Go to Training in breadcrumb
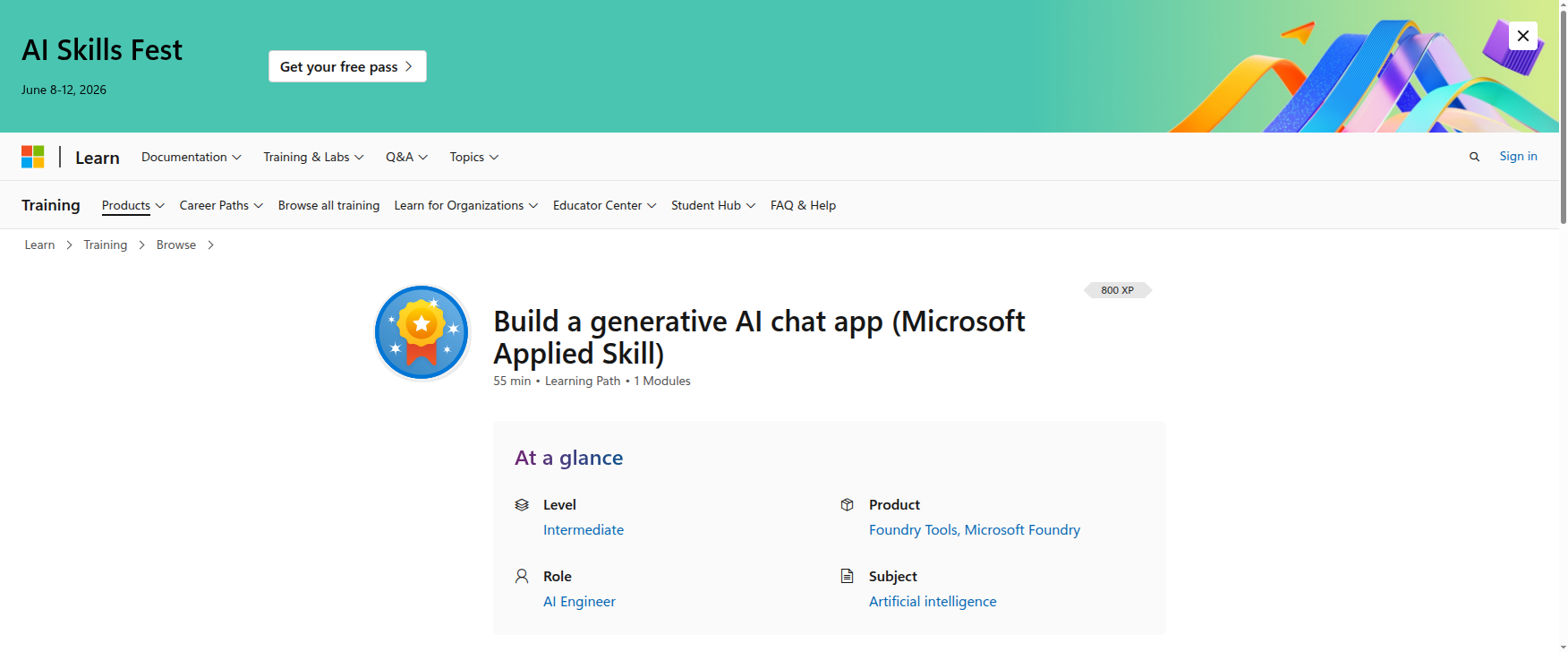The height and width of the screenshot is (652, 1568). (106, 244)
